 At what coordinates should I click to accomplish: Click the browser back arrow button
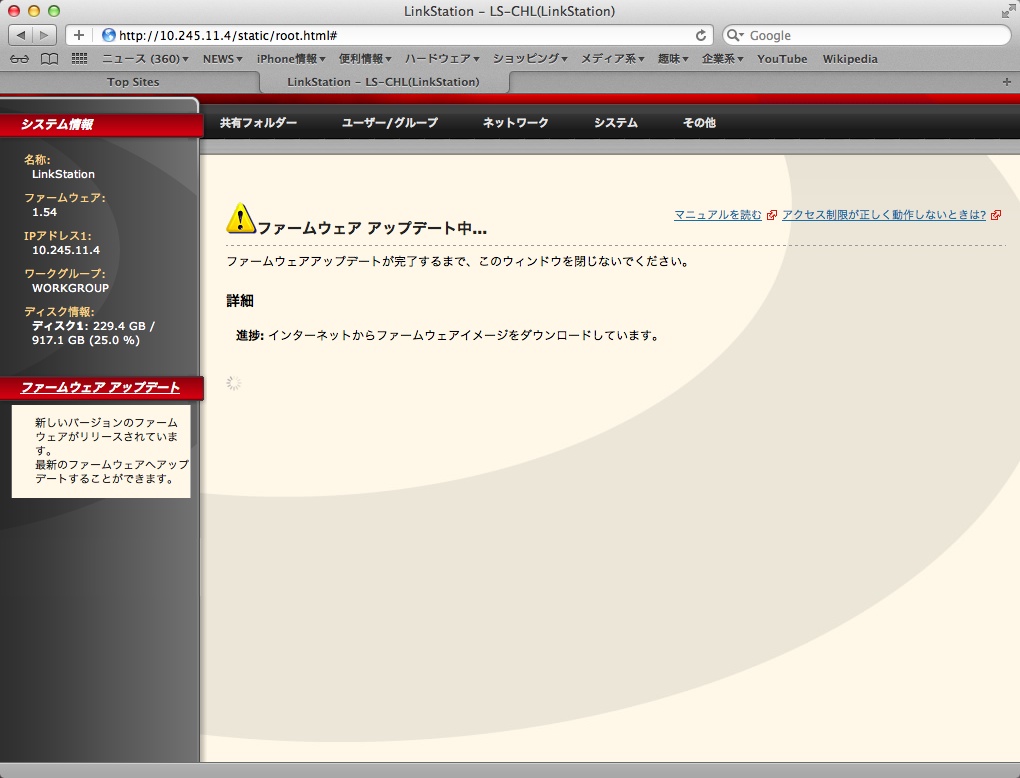click(x=21, y=35)
